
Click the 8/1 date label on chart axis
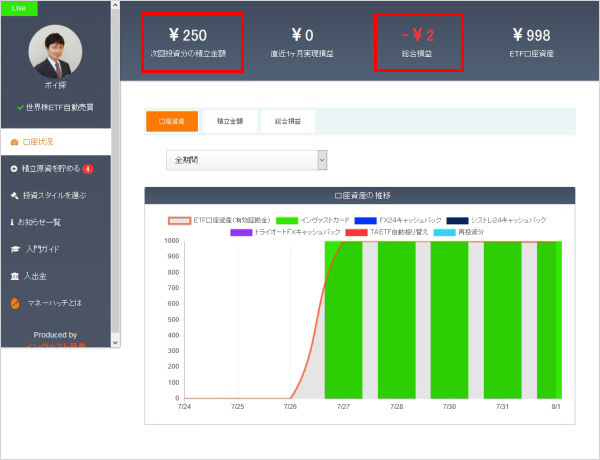point(556,406)
